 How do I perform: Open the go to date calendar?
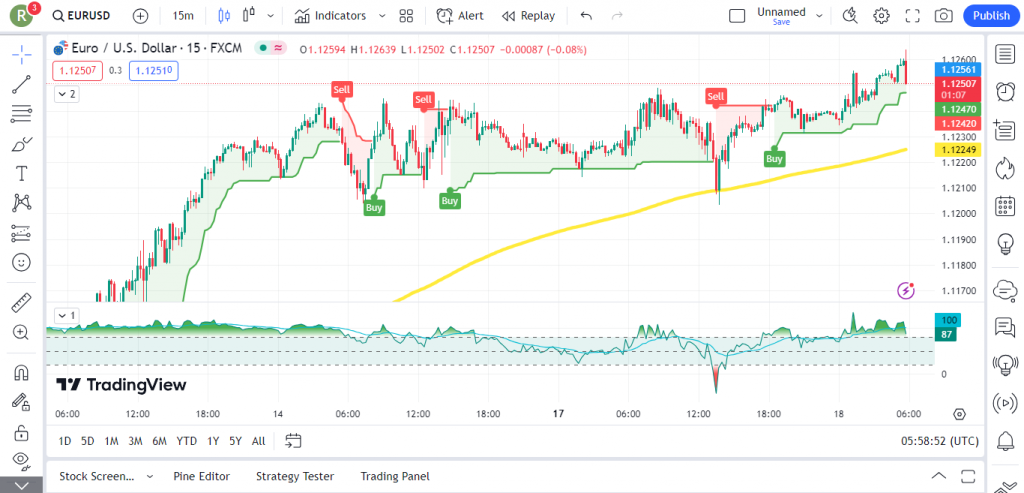click(294, 441)
